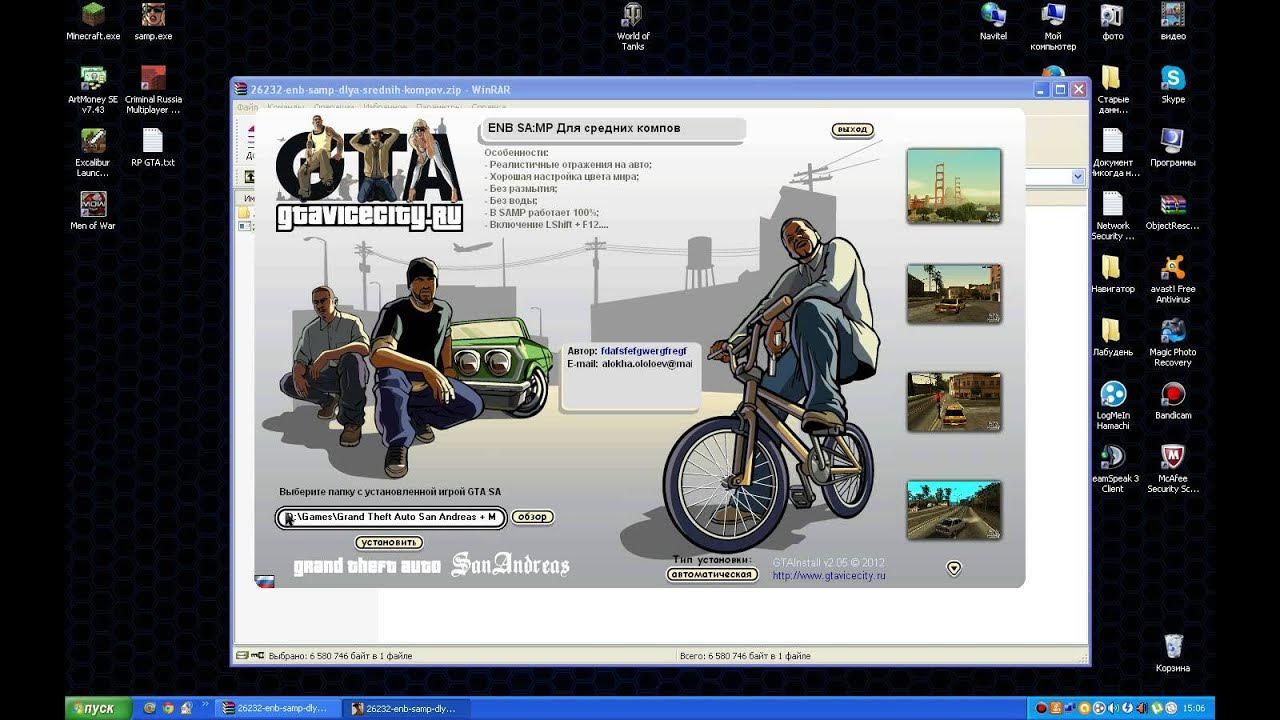Click the taskbar clock showing 15:06
This screenshot has width=1280, height=720.
1196,708
